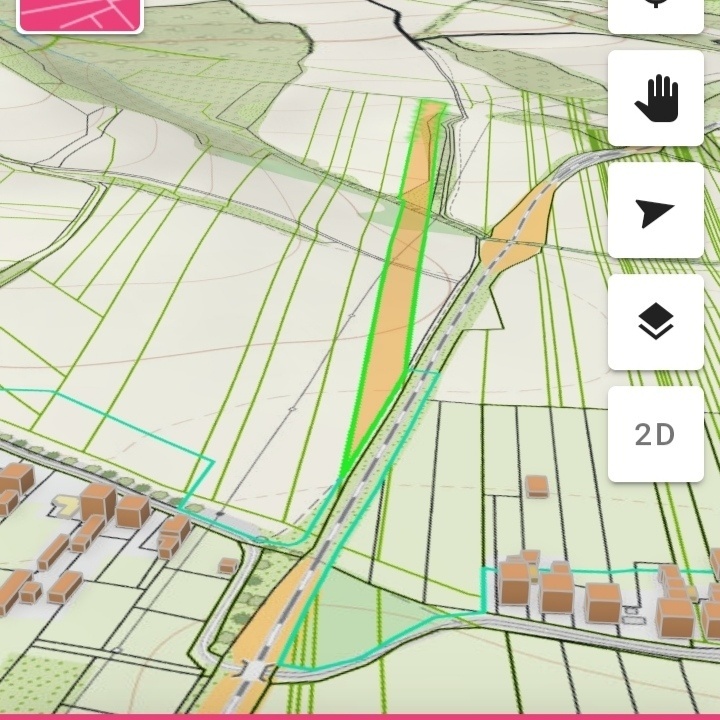Image resolution: width=720 pixels, height=720 pixels.
Task: Select the hand pan tool
Action: pos(656,98)
